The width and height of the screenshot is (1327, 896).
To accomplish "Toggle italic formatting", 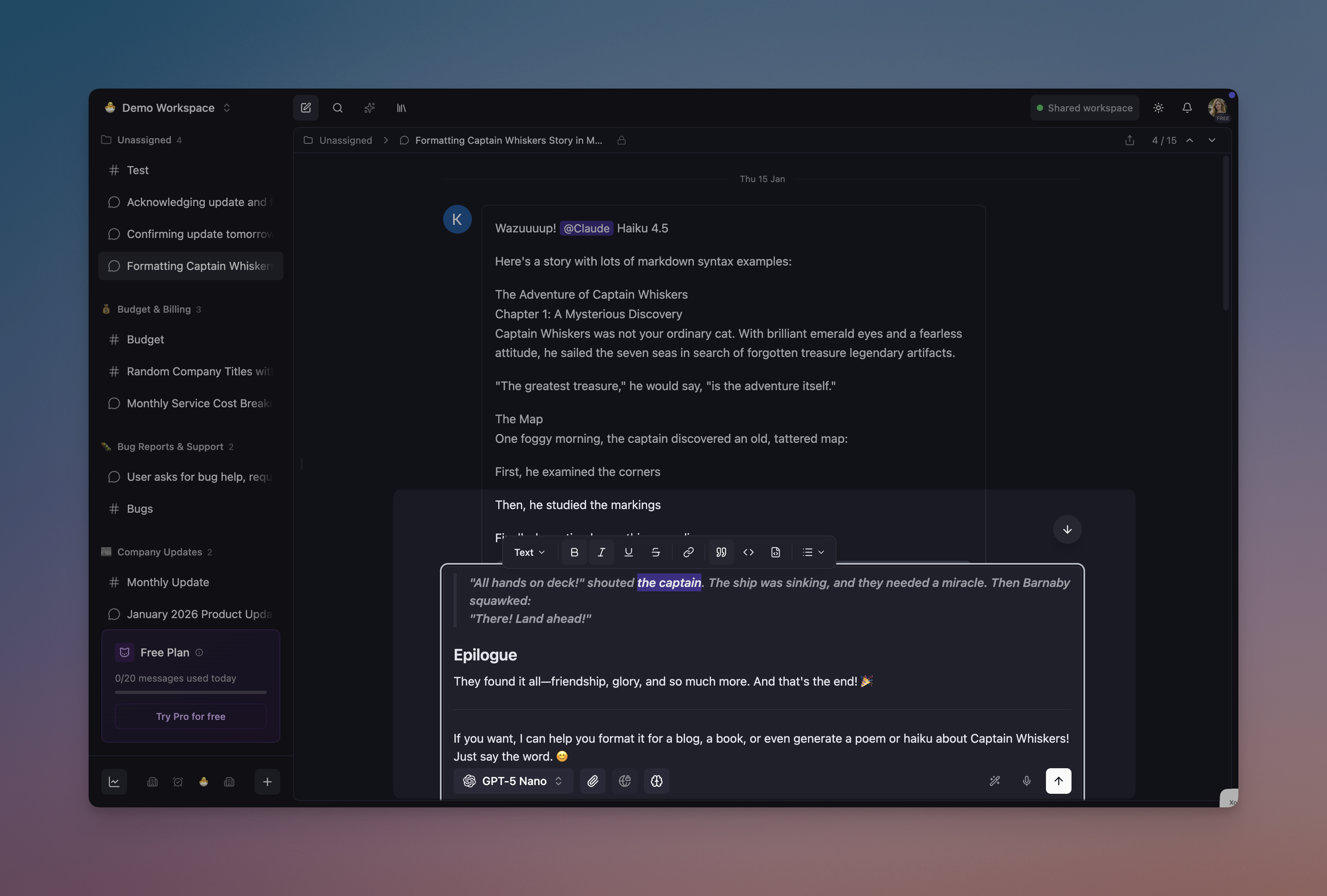I will 601,552.
